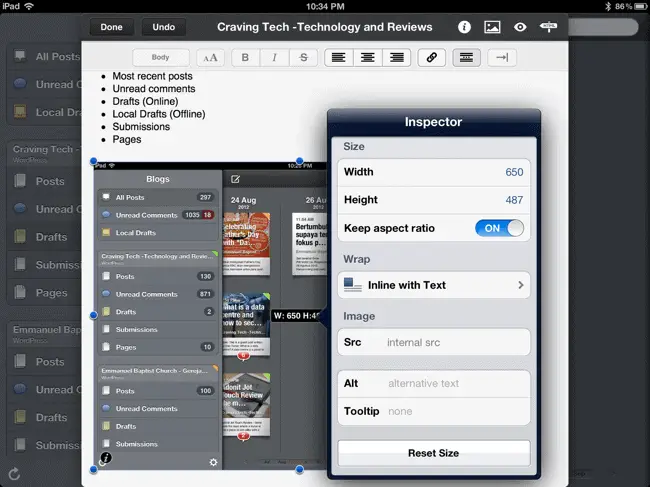The image size is (650, 487).
Task: Click the 'Most recent posts' bullet text
Action: (x=153, y=76)
